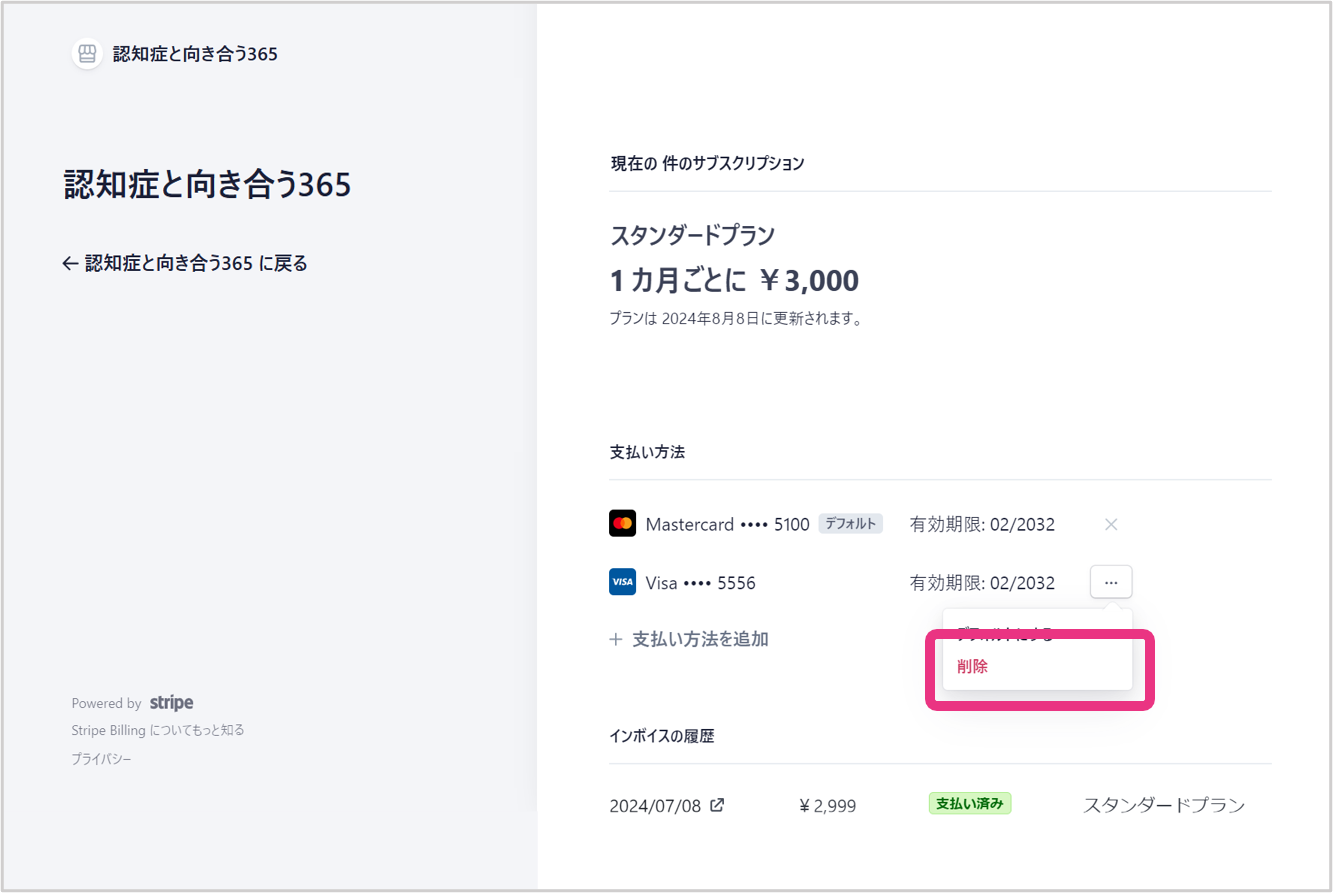Click the Visa card logo
The width and height of the screenshot is (1333, 893).
622,582
